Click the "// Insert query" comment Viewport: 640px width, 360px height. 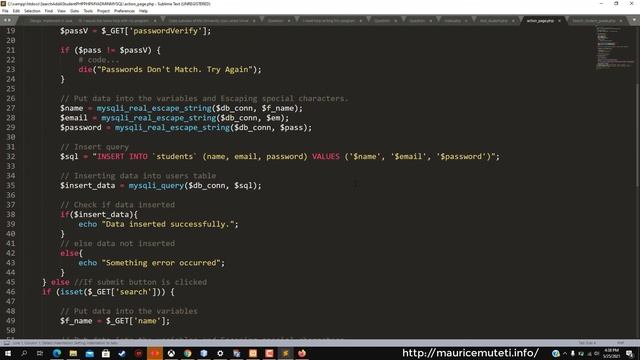(x=94, y=147)
